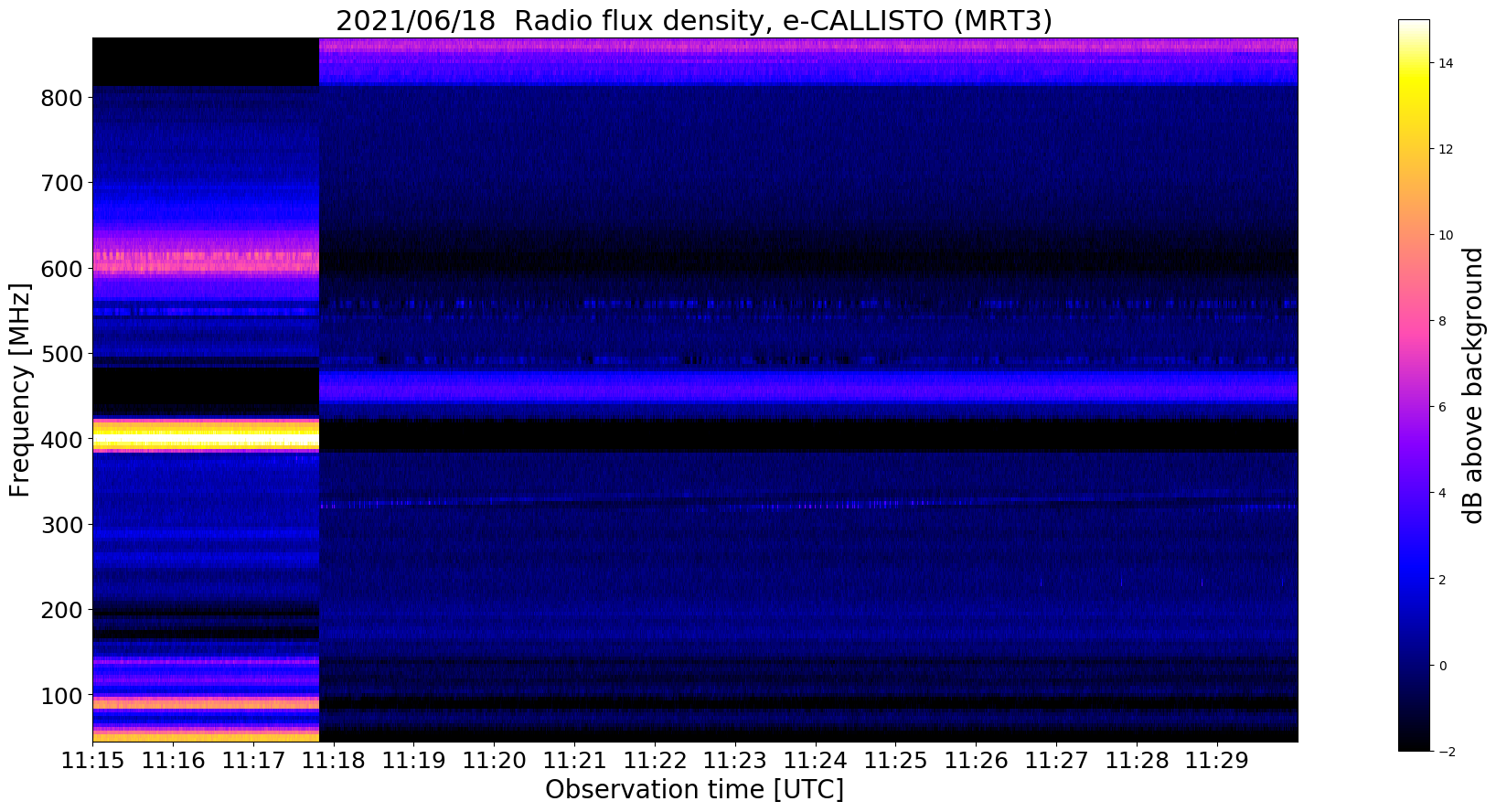The width and height of the screenshot is (1496, 812).
Task: Click the 11:24 time tick label
Action: click(x=816, y=761)
